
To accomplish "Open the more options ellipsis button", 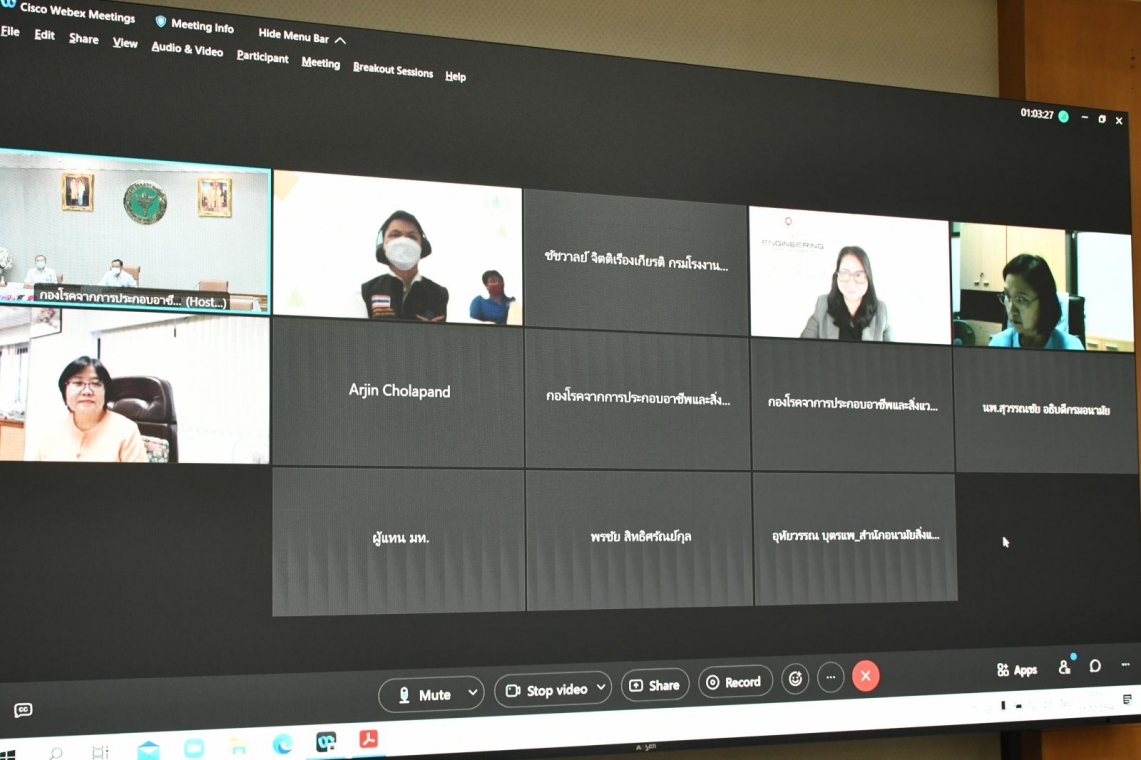I will coord(830,677).
